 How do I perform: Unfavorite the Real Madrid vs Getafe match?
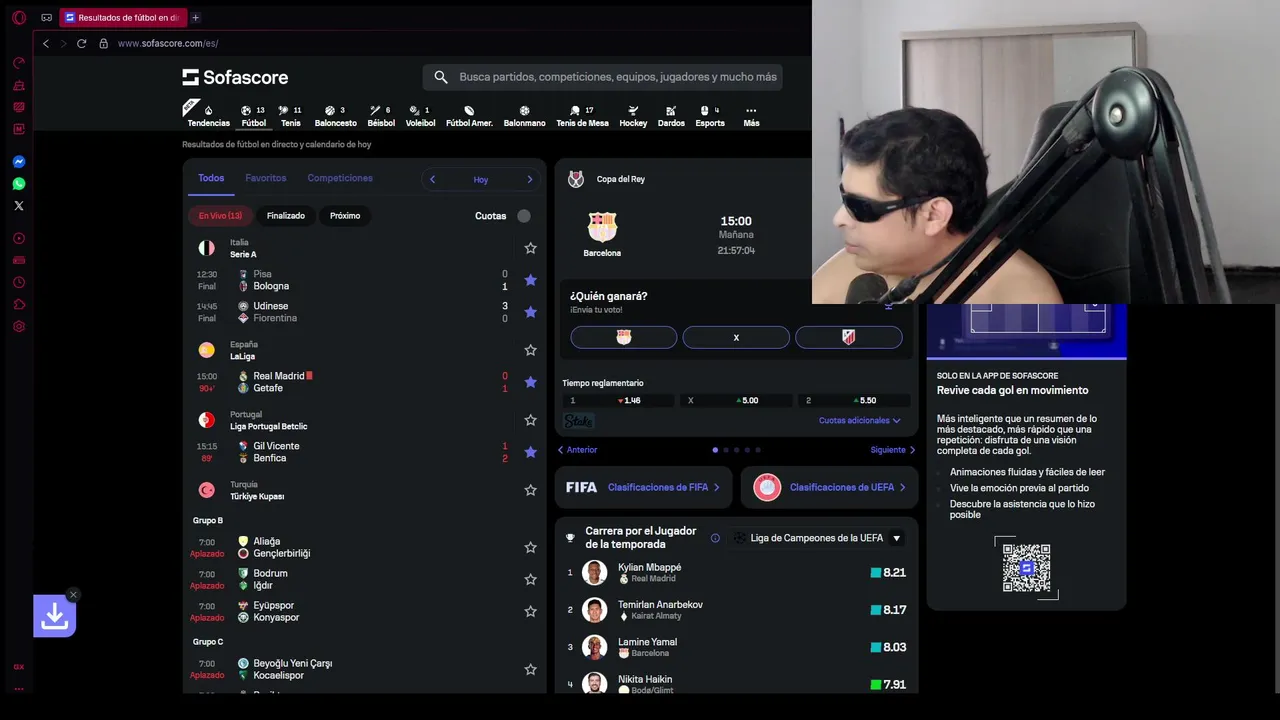tap(531, 382)
